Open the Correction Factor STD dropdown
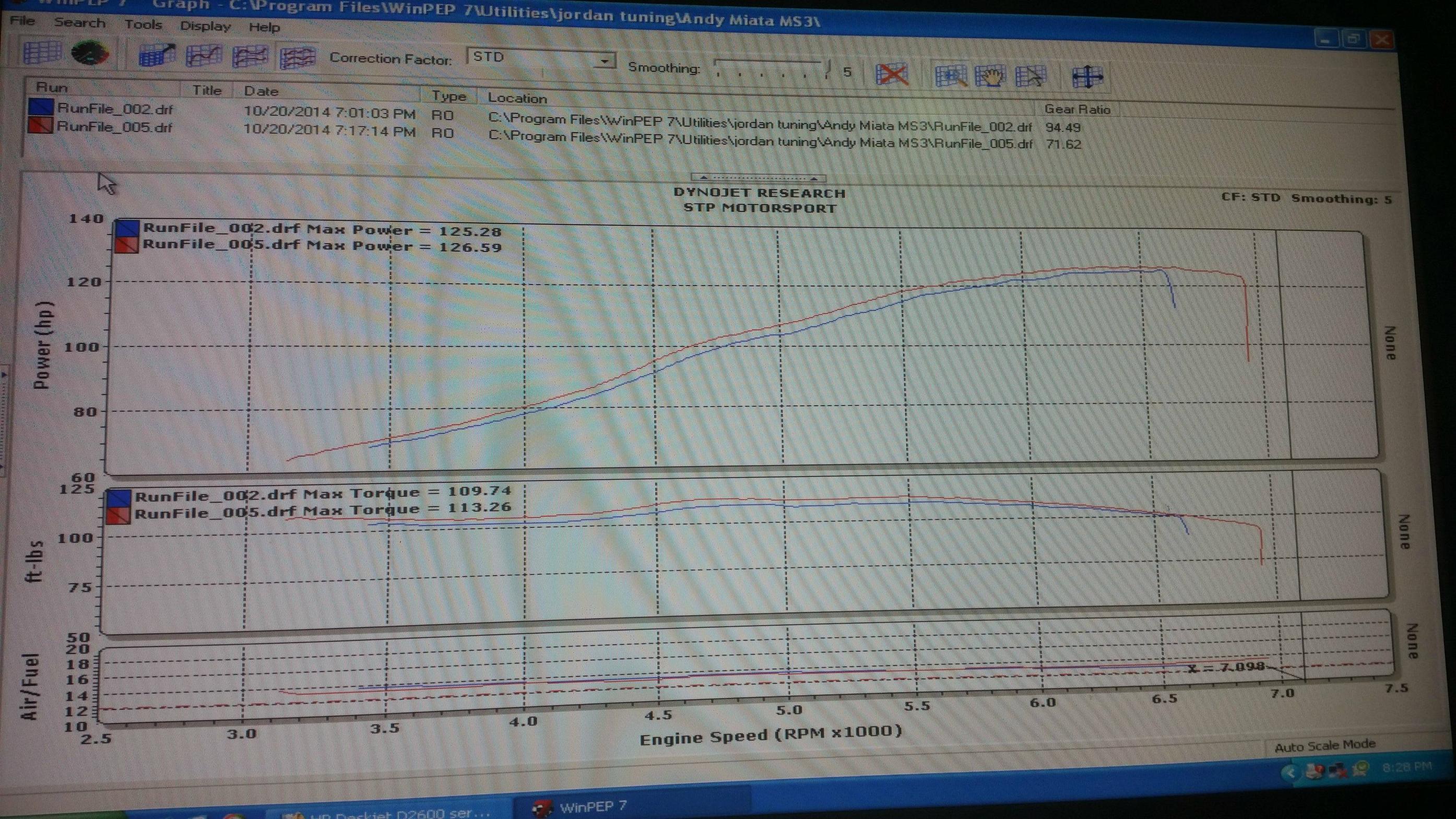Image resolution: width=1456 pixels, height=819 pixels. [x=604, y=60]
